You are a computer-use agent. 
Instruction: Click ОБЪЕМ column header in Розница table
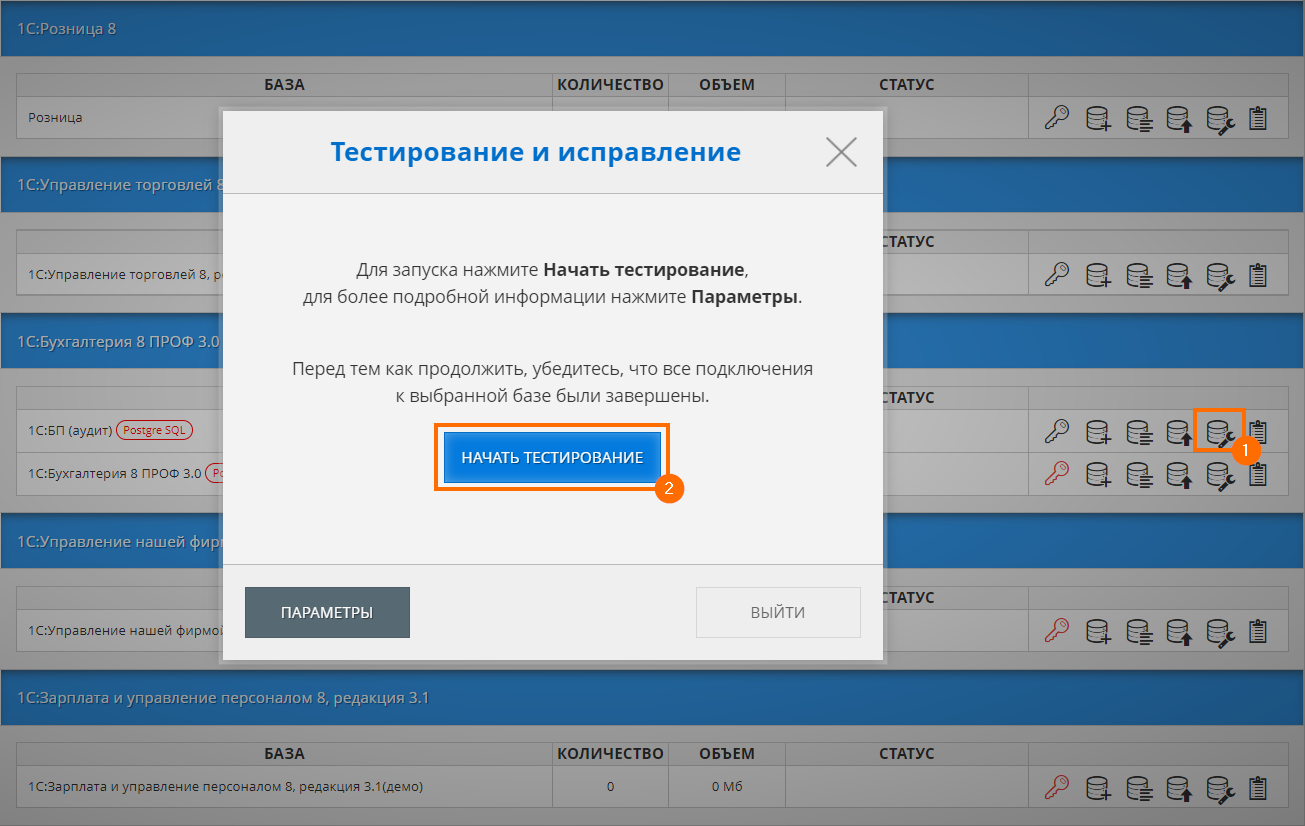(727, 85)
